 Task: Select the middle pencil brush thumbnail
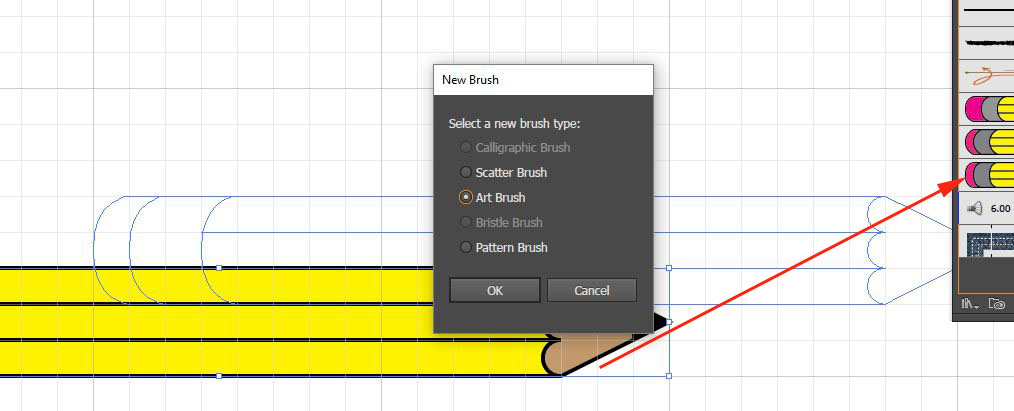pyautogui.click(x=988, y=142)
